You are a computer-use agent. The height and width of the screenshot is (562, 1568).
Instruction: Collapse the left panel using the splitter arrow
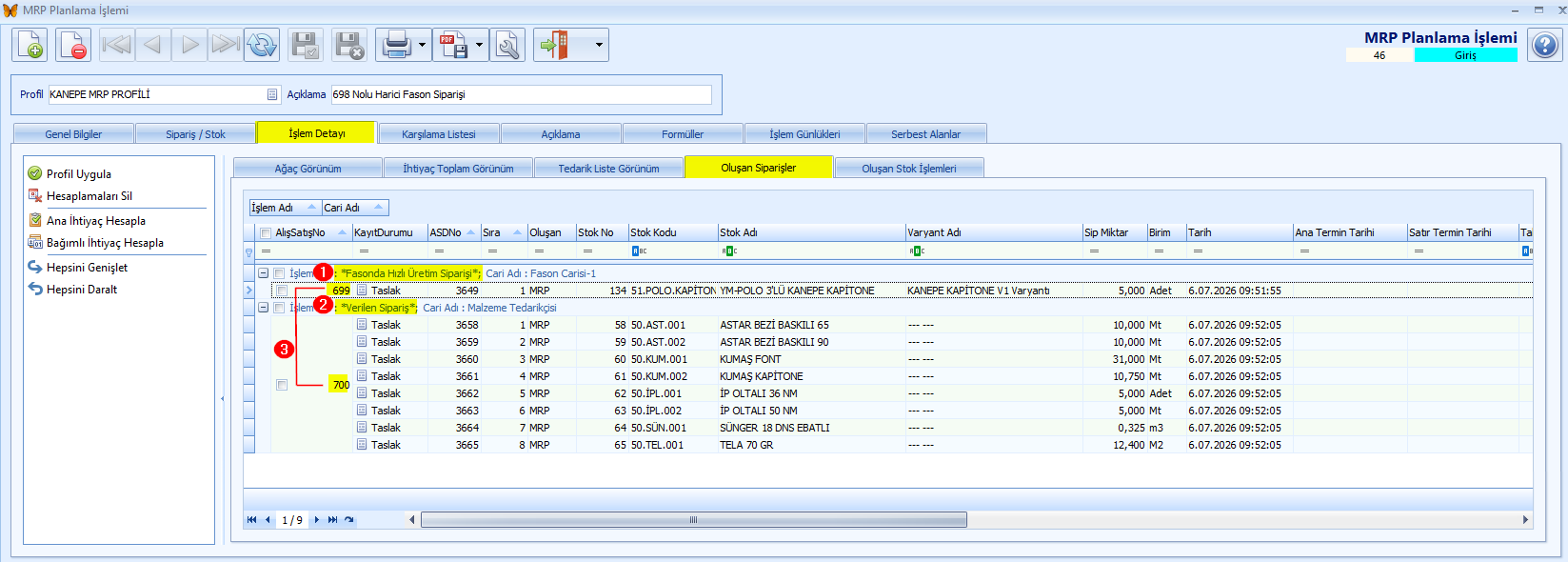click(x=223, y=398)
